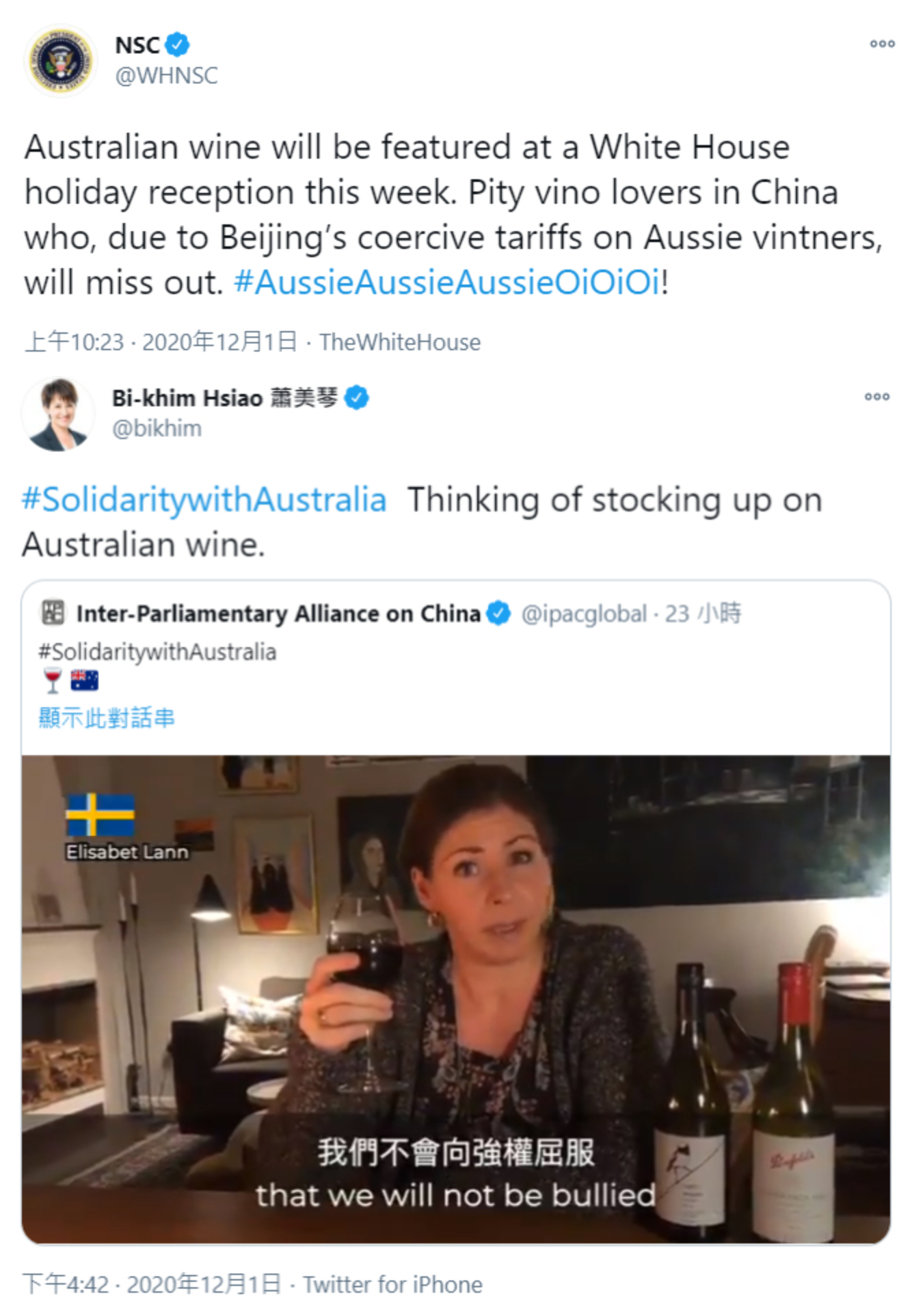Click the IPAC verified badge
The height and width of the screenshot is (1316, 923).
[498, 614]
